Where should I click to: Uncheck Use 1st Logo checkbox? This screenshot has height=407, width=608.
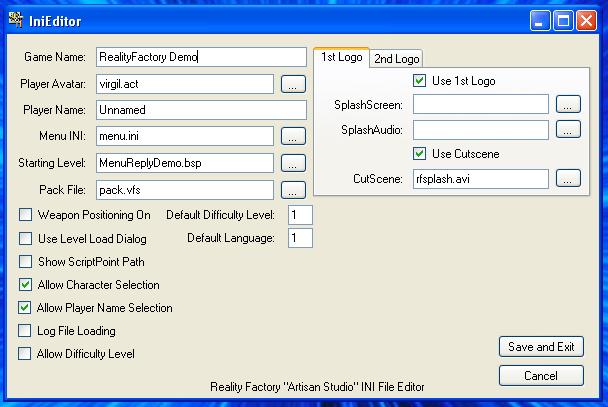coord(420,81)
